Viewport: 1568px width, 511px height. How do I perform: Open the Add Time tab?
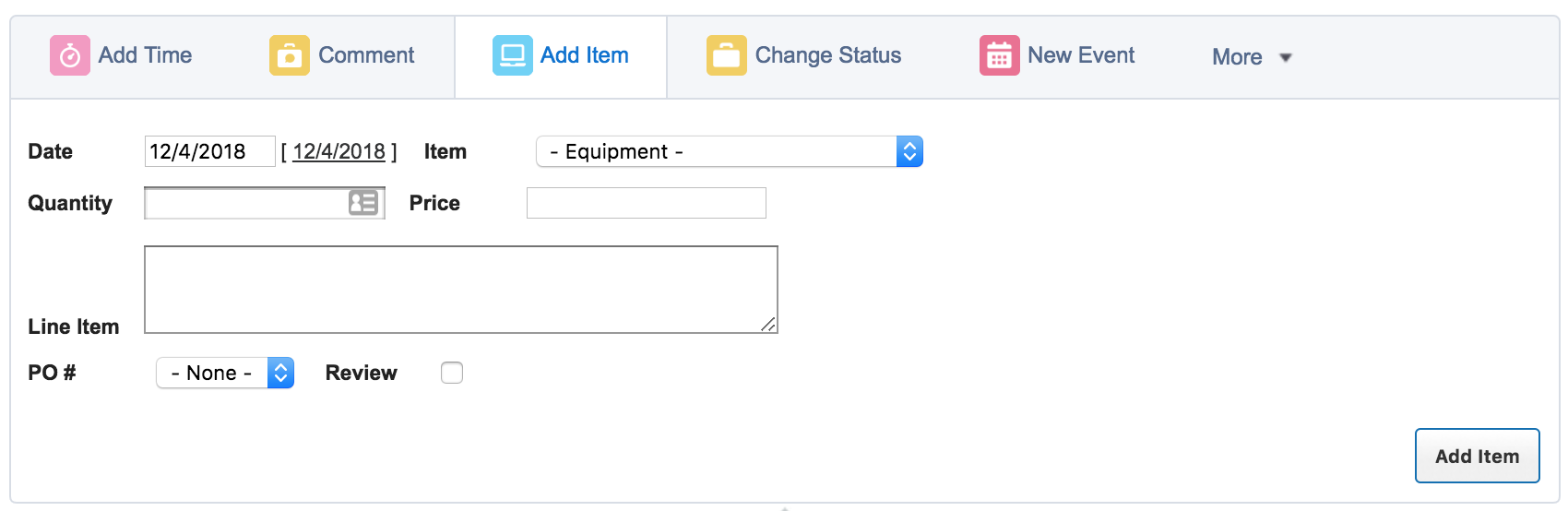pos(145,55)
